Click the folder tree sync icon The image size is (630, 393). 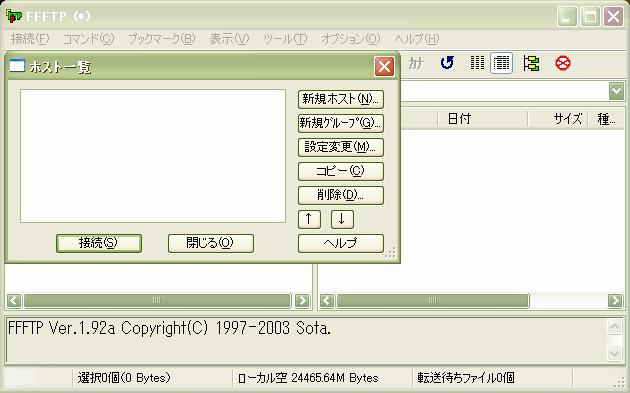(531, 63)
